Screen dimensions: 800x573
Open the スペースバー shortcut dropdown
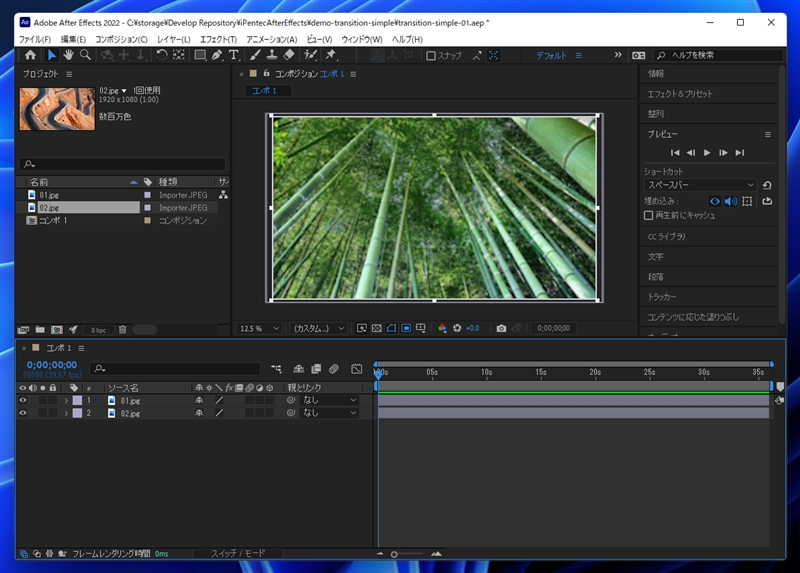(701, 185)
